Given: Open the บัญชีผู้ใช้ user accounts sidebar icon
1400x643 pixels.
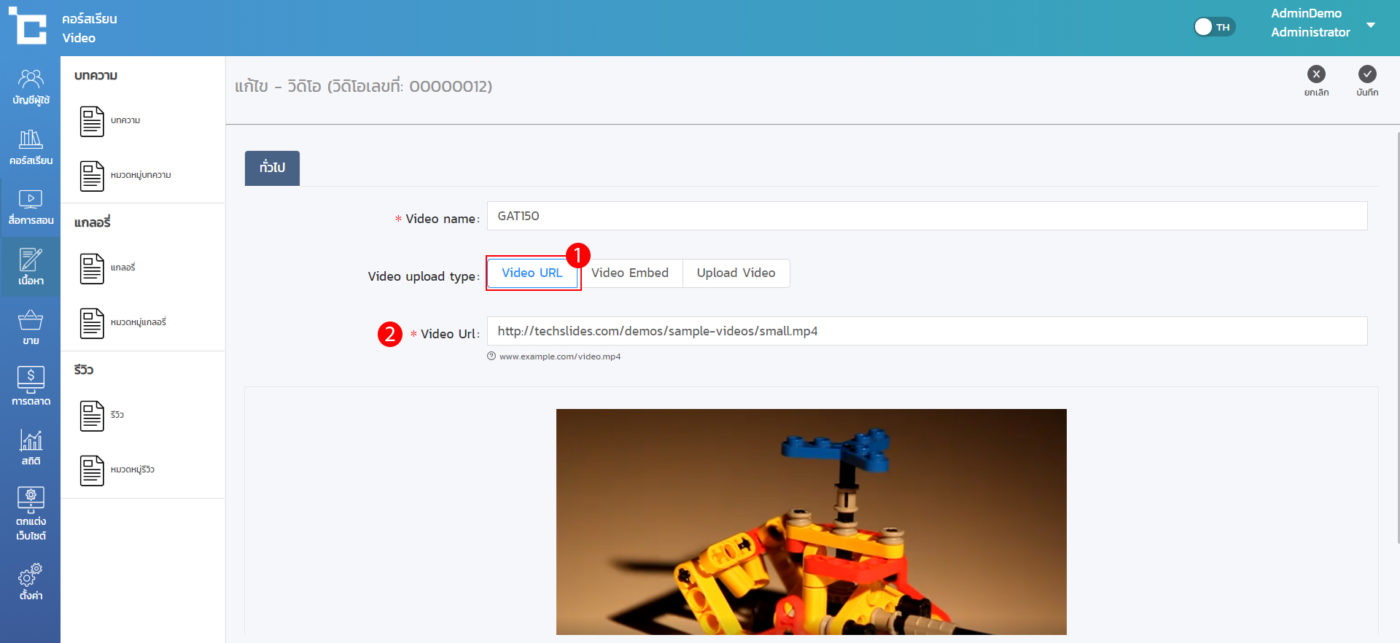Looking at the screenshot, I should click(x=30, y=86).
